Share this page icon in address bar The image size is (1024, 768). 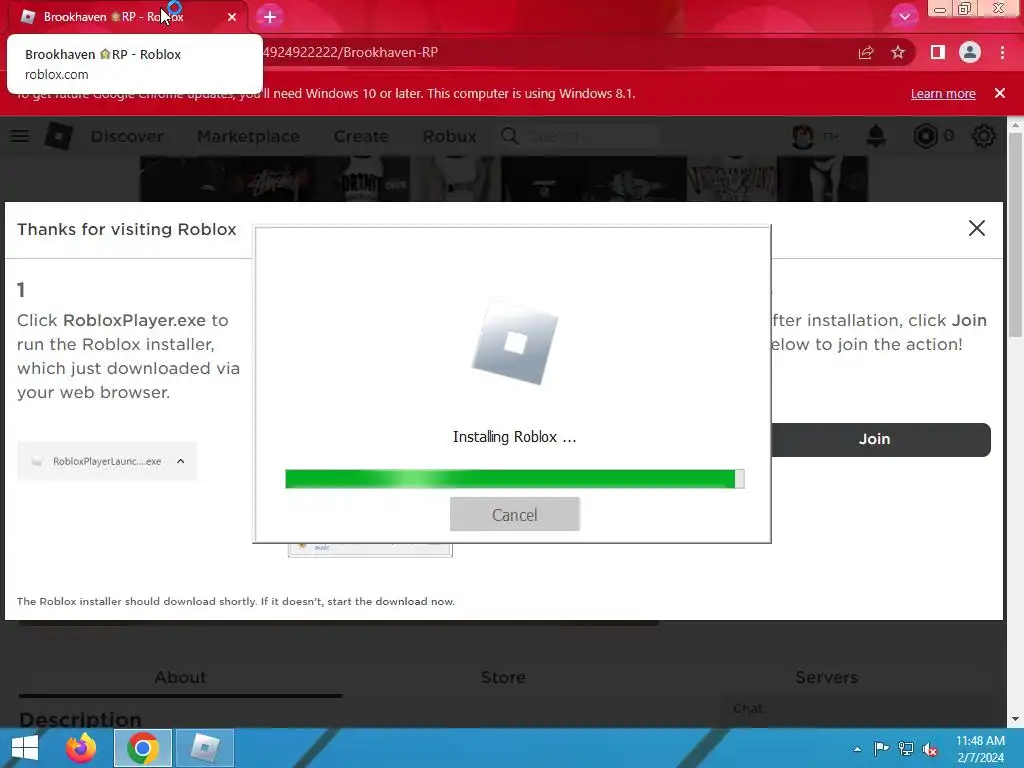[x=866, y=52]
